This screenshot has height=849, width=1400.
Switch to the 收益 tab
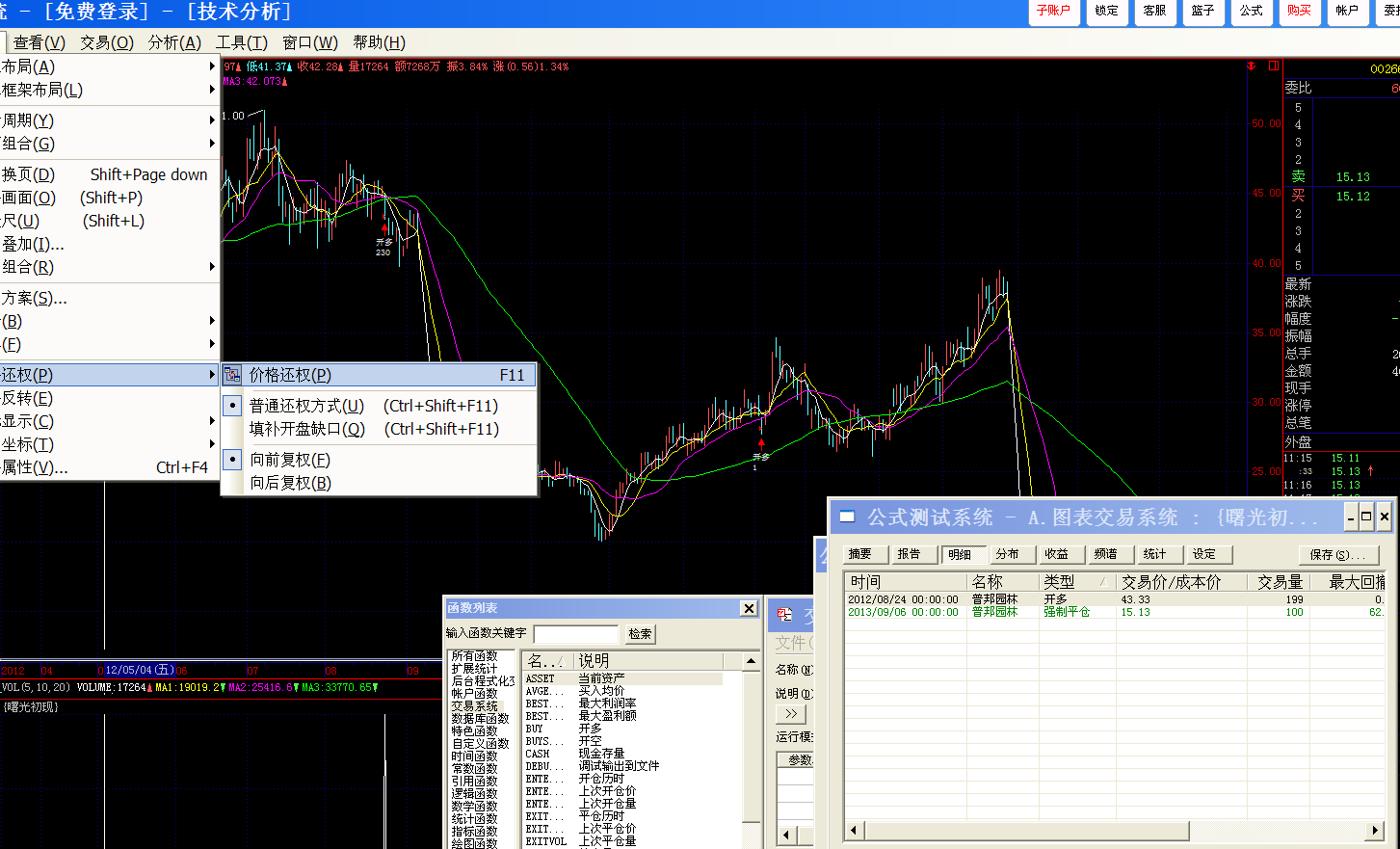(1057, 554)
